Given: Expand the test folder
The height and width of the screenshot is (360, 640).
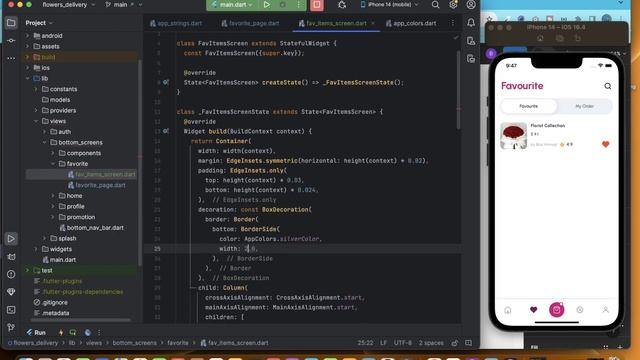Looking at the screenshot, I should click(28, 271).
